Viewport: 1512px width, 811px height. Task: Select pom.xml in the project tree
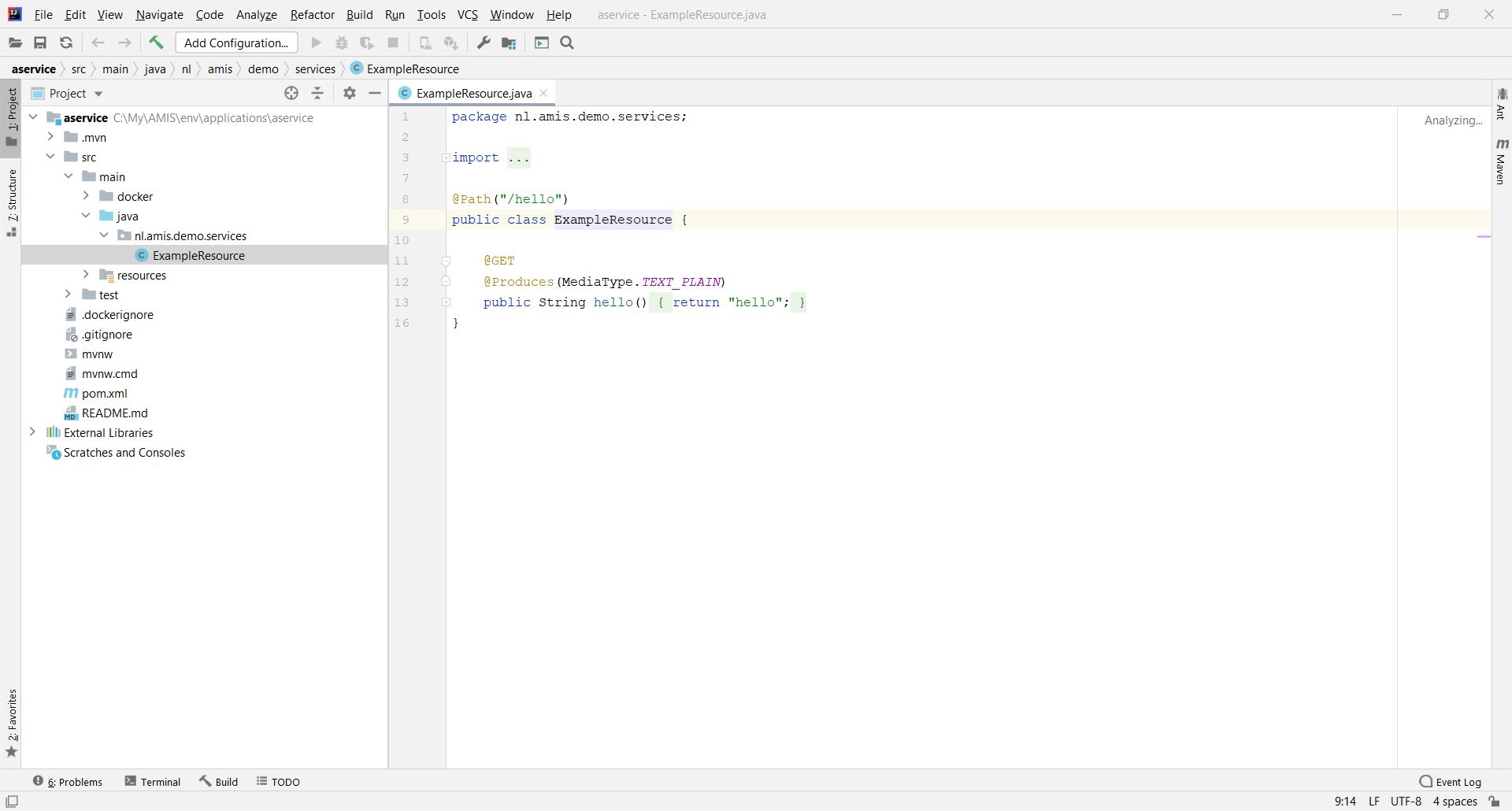(x=104, y=393)
